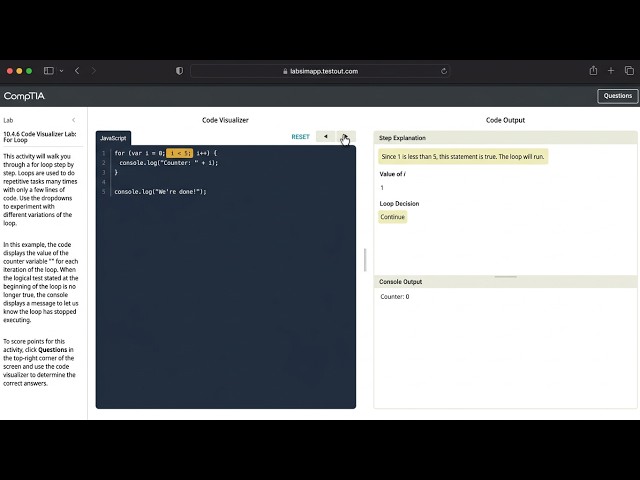Click the yellow step explanation message
The image size is (640, 480).
tap(463, 156)
